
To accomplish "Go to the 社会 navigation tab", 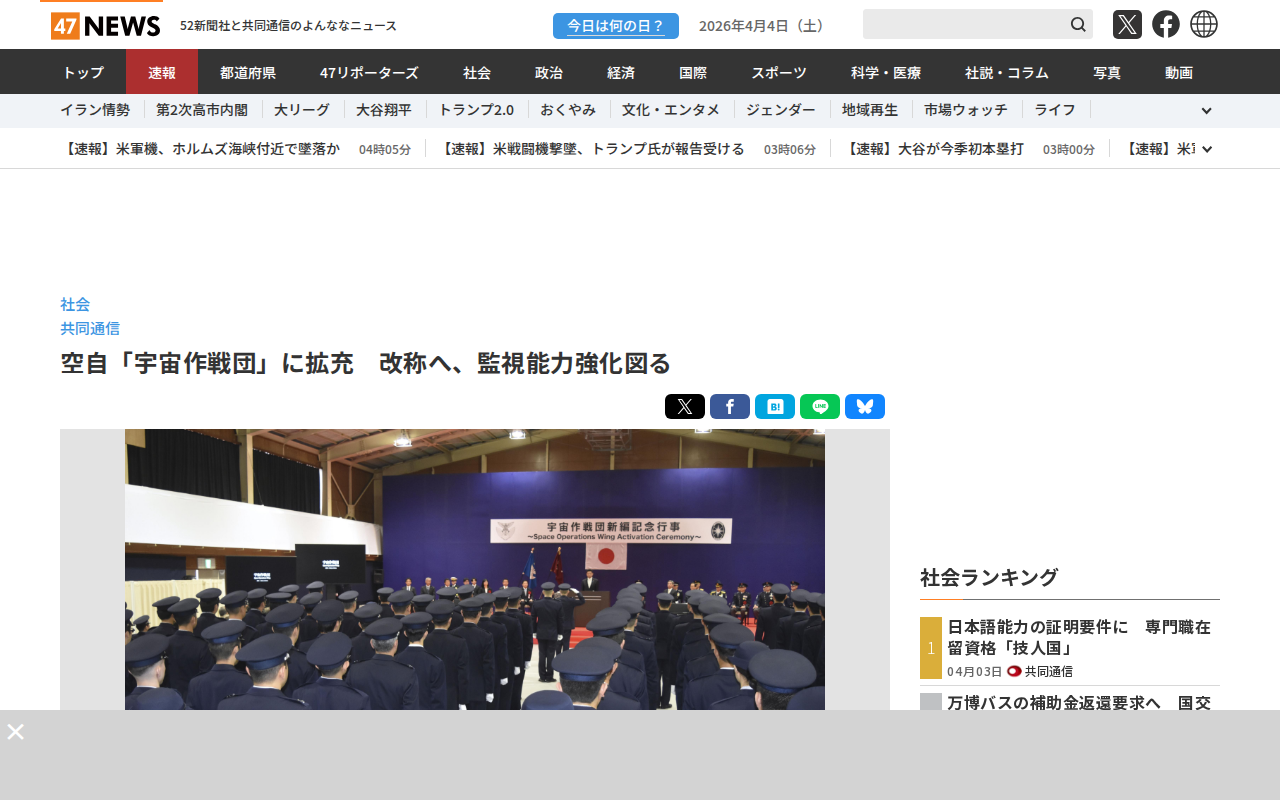I will 477,72.
